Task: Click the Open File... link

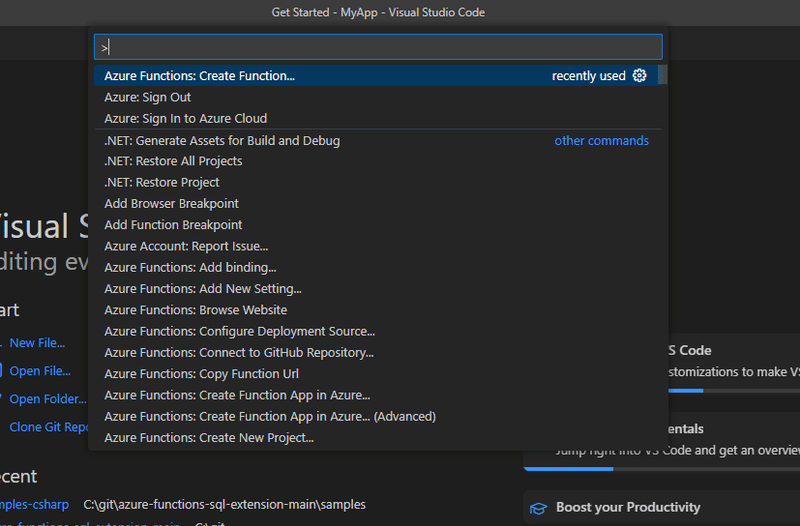Action: click(x=40, y=371)
